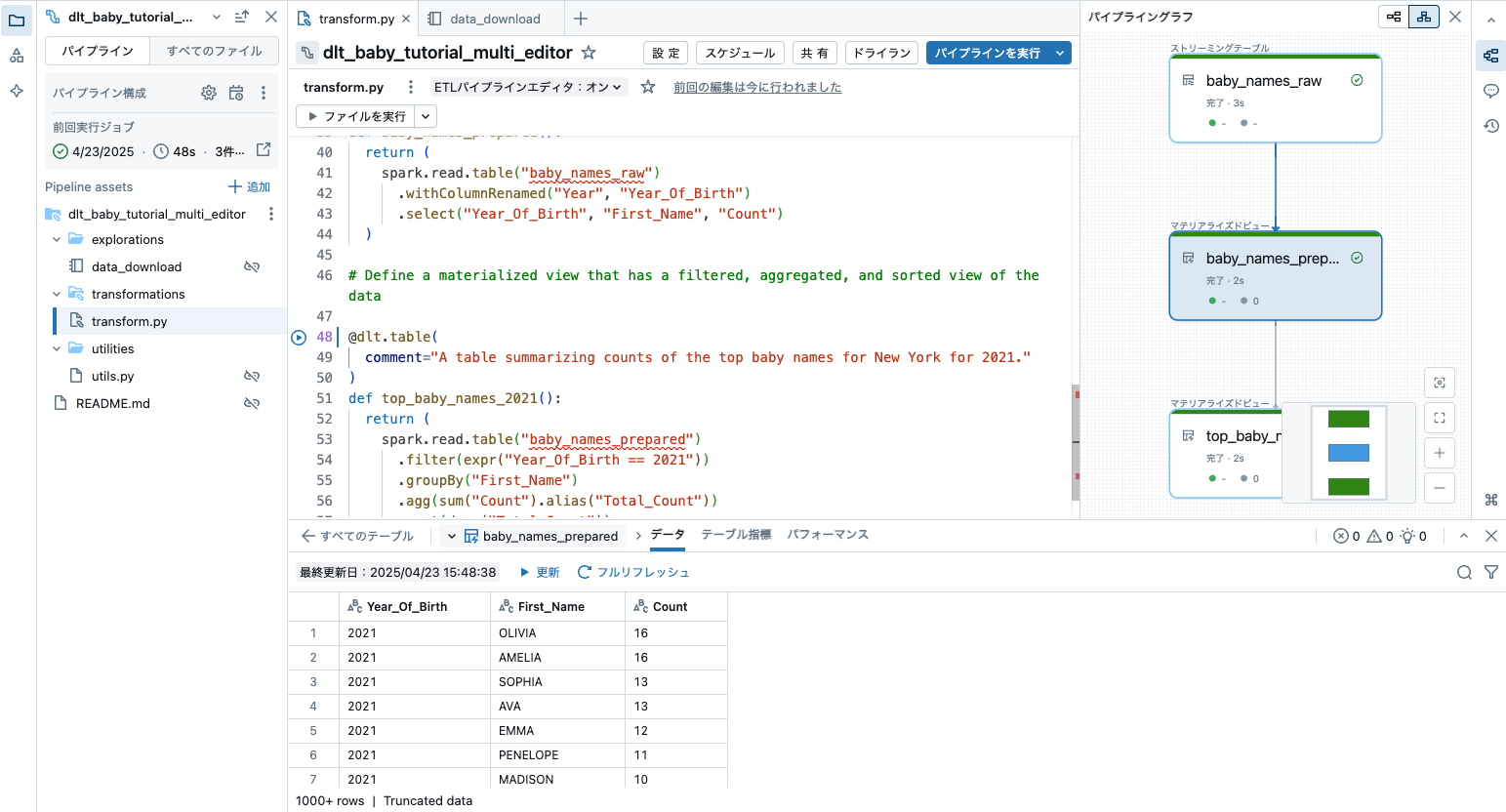Open the comments panel via chat bubble icon
Image resolution: width=1506 pixels, height=812 pixels.
pyautogui.click(x=1490, y=91)
